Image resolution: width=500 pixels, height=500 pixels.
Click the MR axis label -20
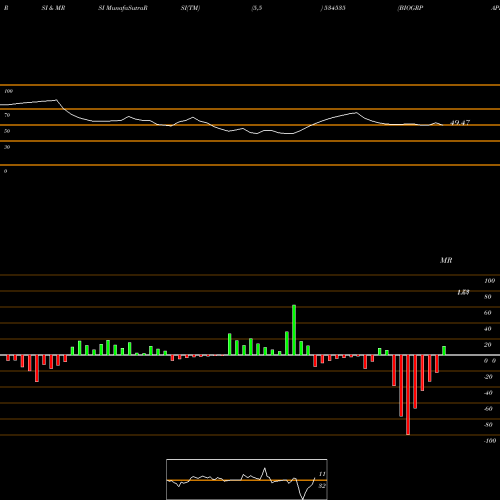click(x=488, y=377)
